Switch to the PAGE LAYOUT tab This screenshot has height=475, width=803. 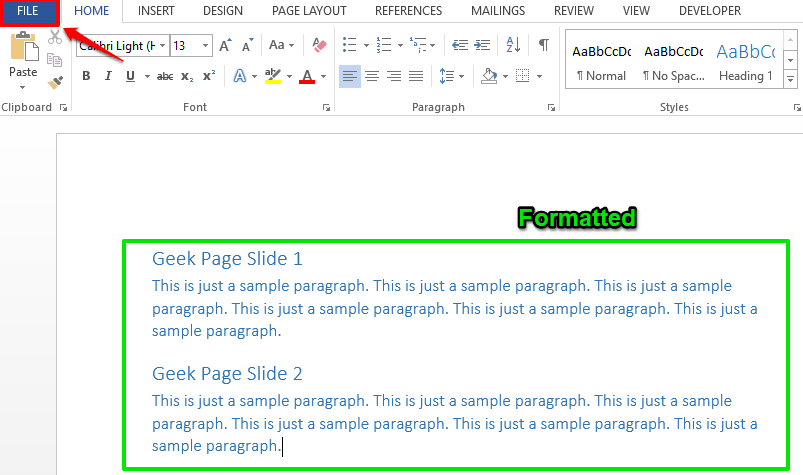(309, 11)
